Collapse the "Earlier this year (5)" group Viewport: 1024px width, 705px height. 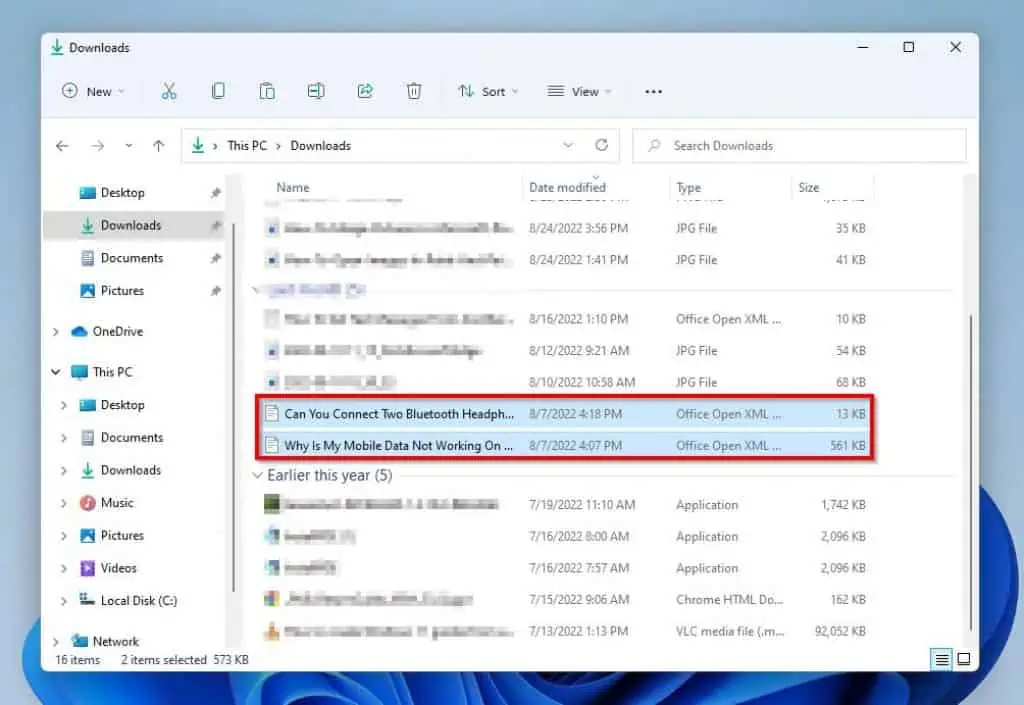257,475
